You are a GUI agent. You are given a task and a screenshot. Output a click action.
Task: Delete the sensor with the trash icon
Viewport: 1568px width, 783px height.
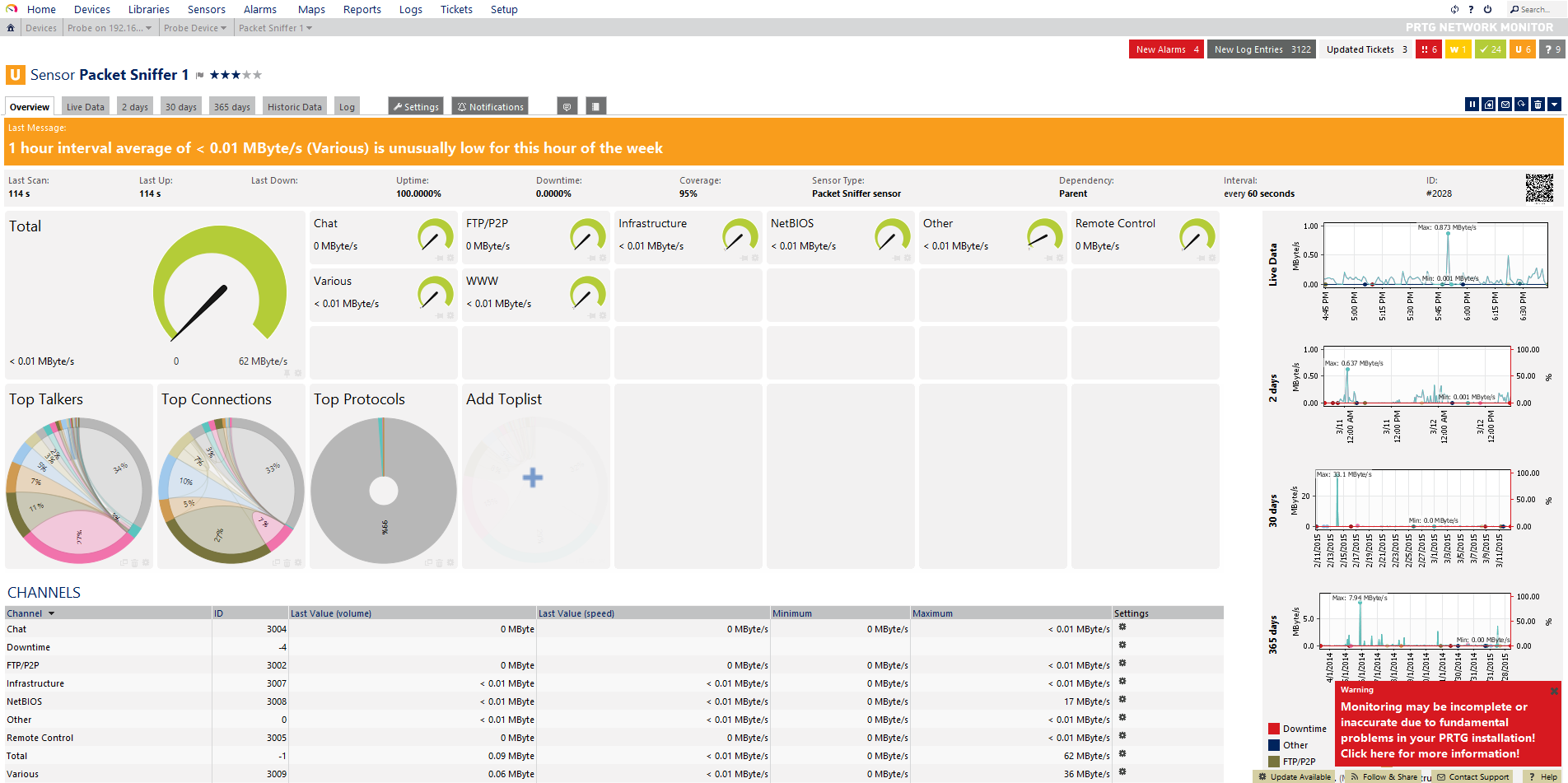click(x=1538, y=105)
